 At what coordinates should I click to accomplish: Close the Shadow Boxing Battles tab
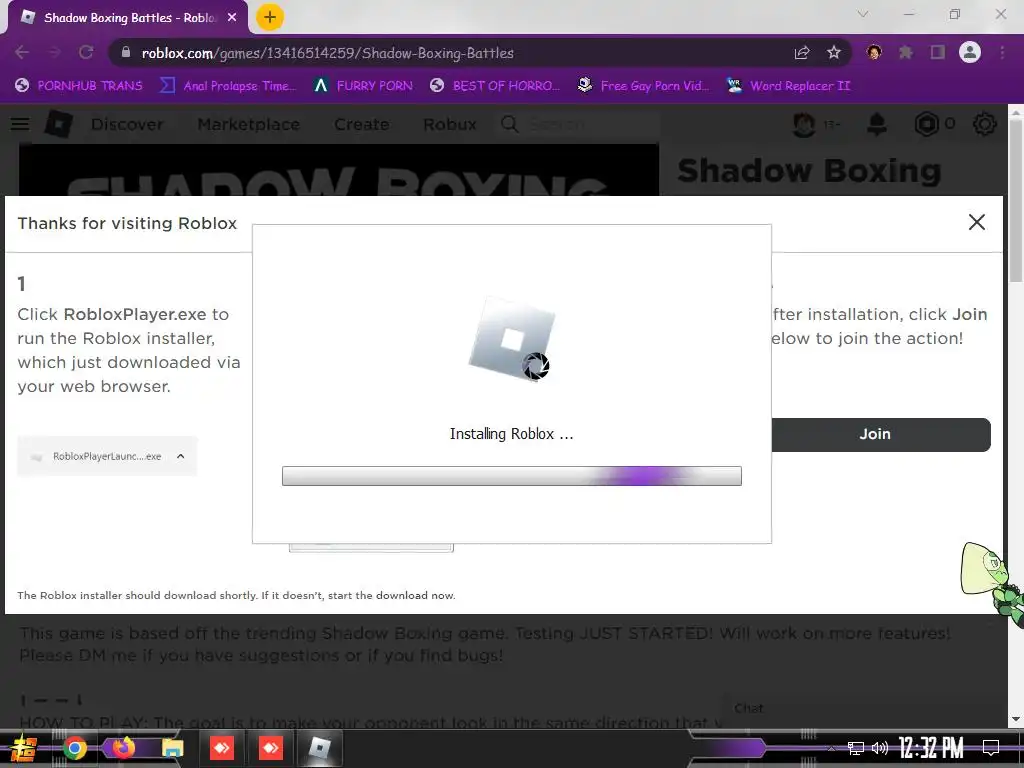[232, 18]
